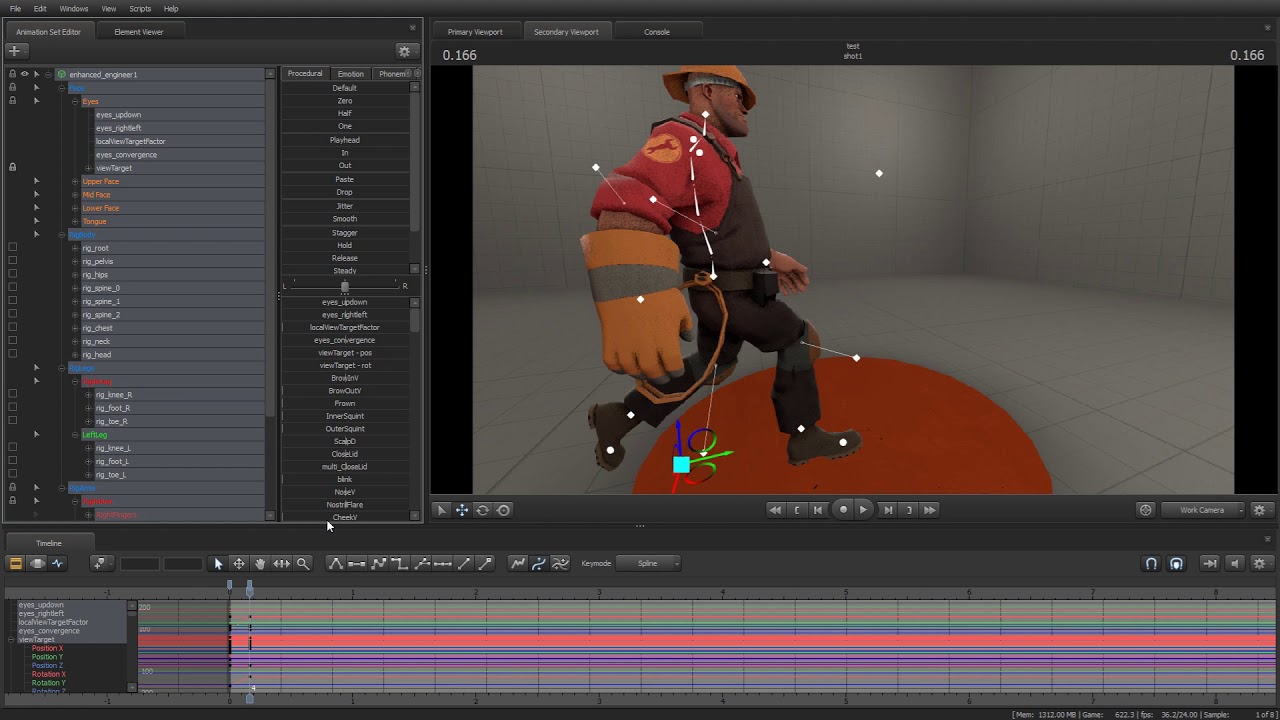Expand the Upper Face group
This screenshot has width=1280, height=720.
75,181
